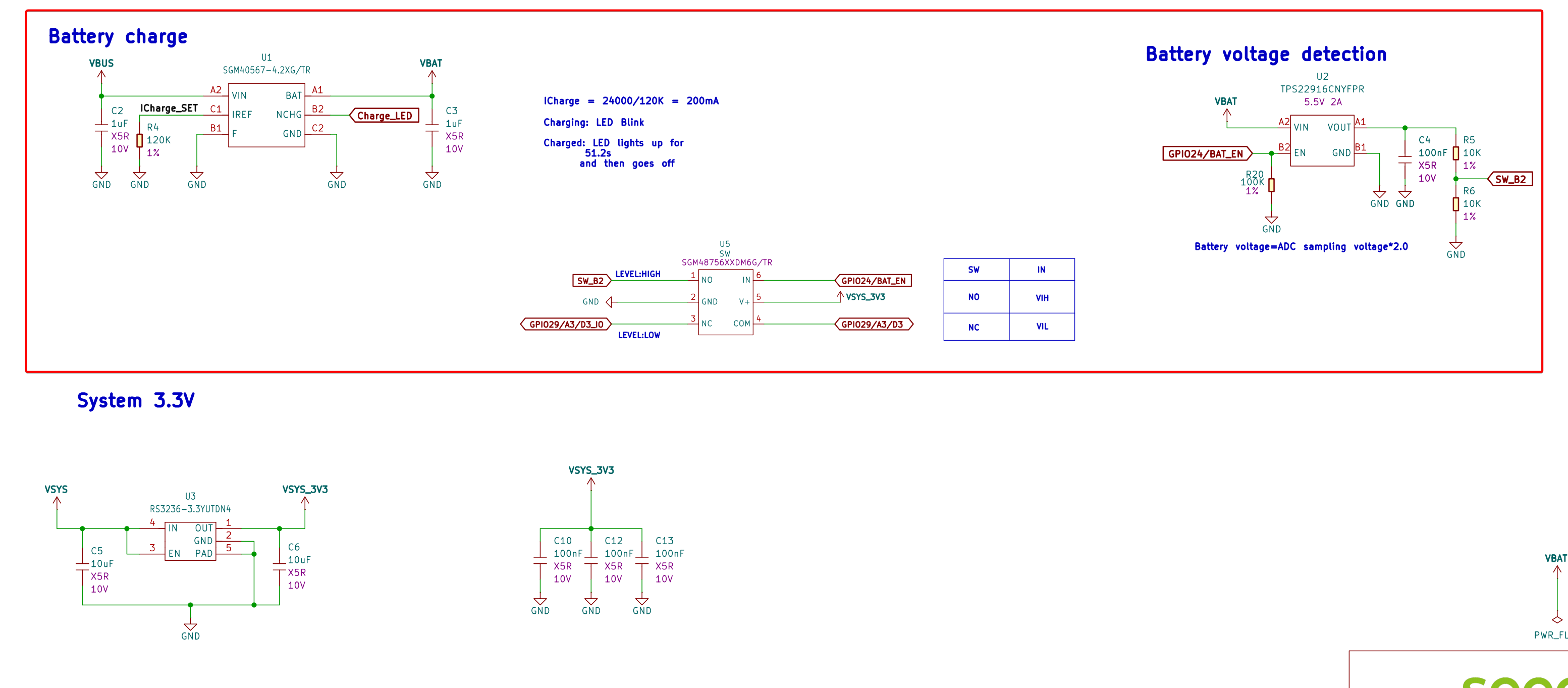Click the 'Battery voltage detection' heading
The height and width of the screenshot is (688, 1568).
[1266, 54]
